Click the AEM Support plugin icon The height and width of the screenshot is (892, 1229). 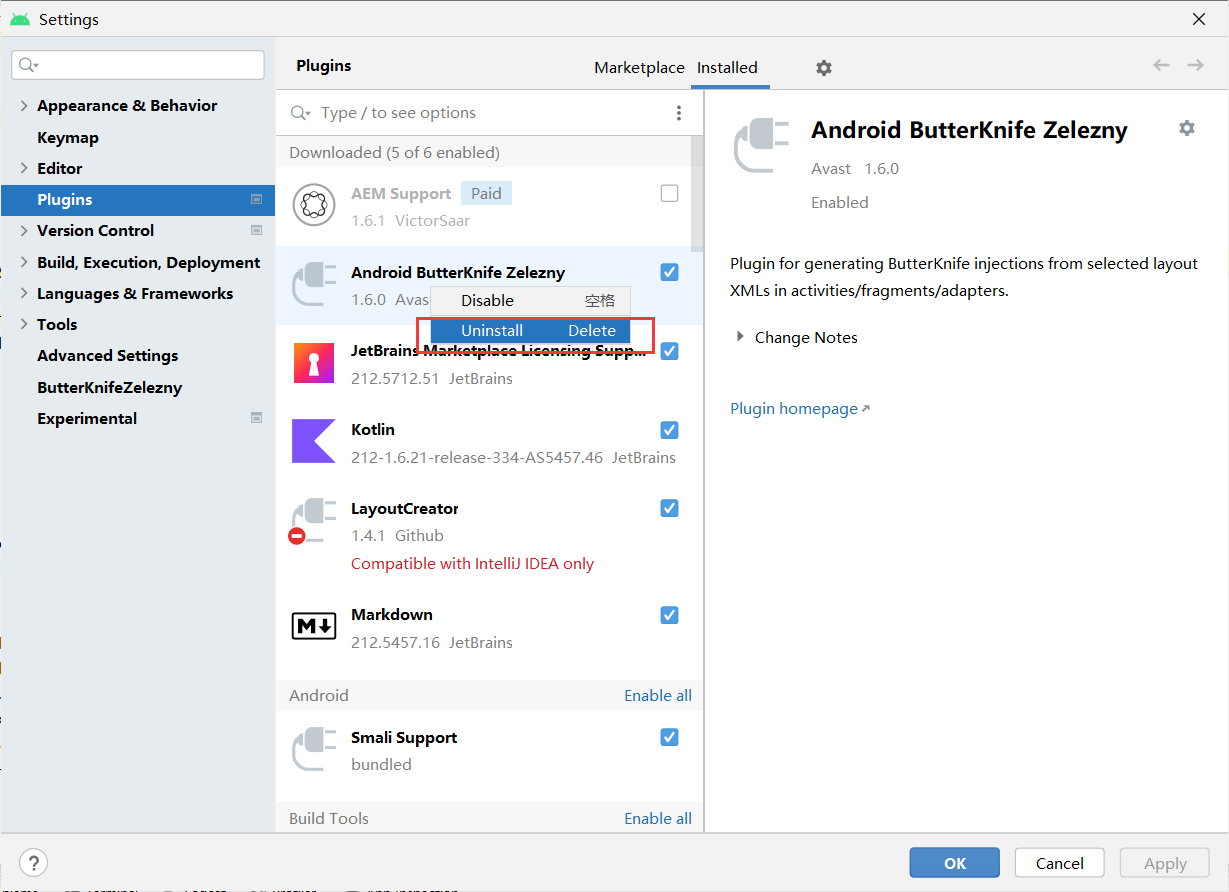(313, 205)
